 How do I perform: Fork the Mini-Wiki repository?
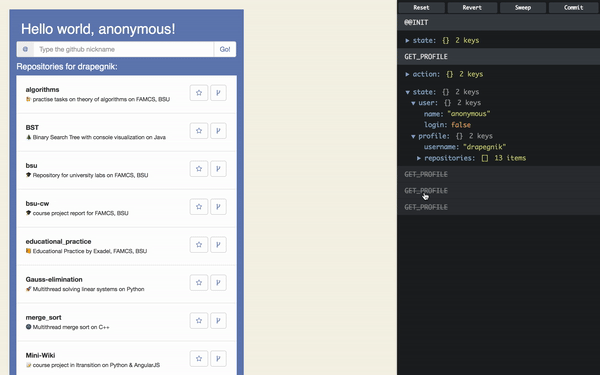tap(218, 359)
